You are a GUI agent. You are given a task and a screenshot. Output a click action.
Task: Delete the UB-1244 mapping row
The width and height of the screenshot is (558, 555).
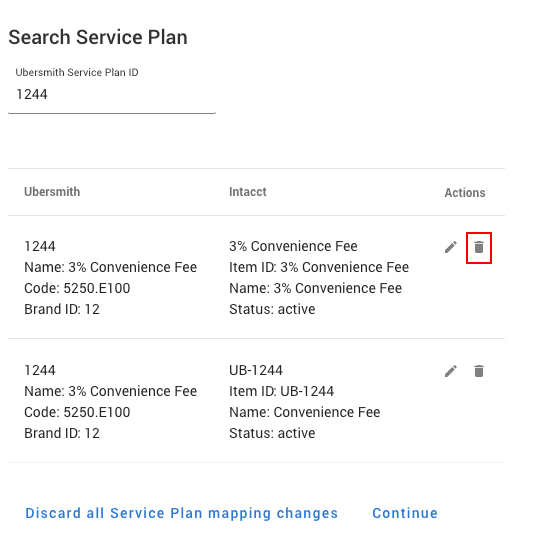tap(479, 371)
